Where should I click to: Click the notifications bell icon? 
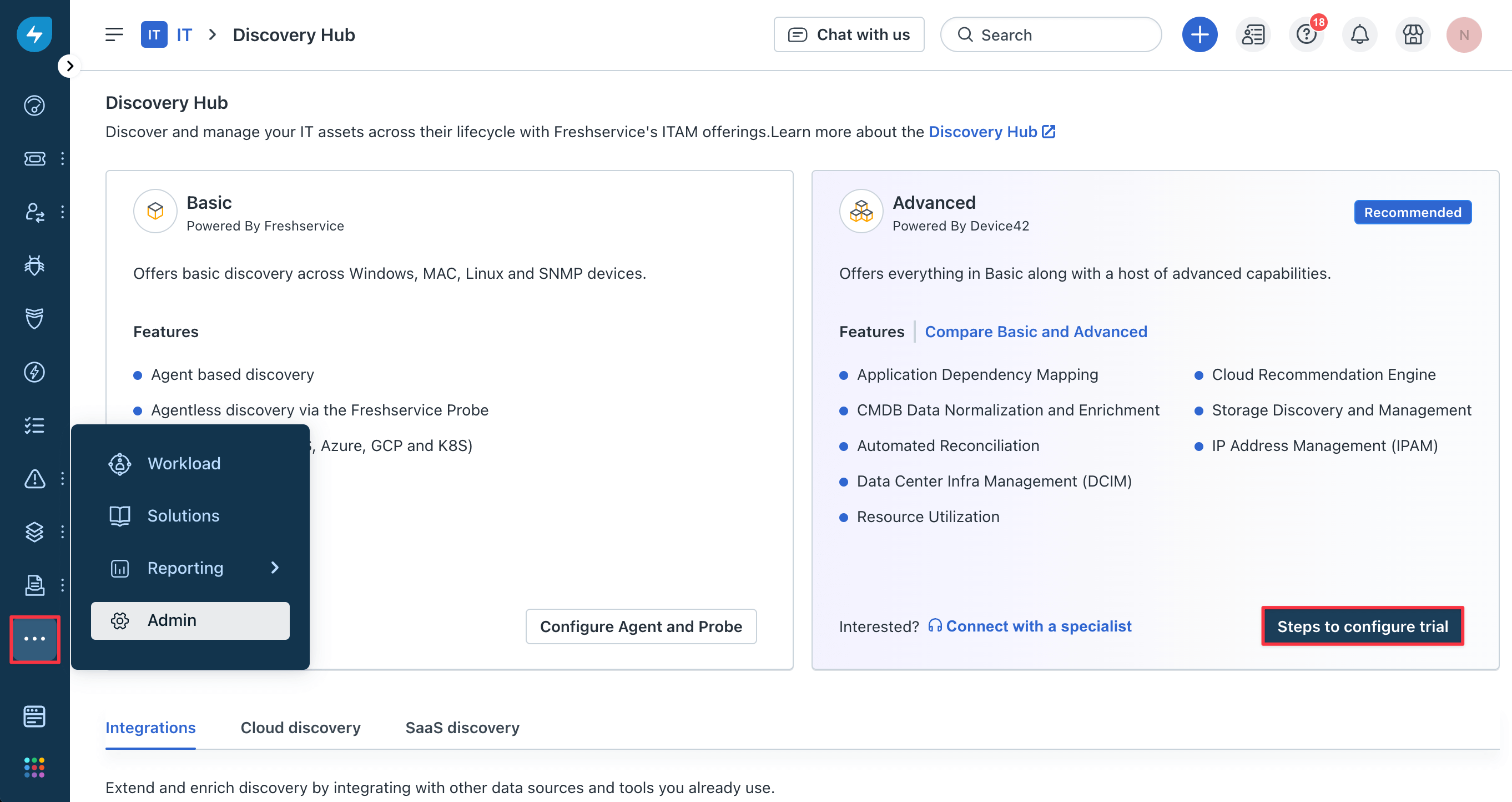tap(1359, 34)
